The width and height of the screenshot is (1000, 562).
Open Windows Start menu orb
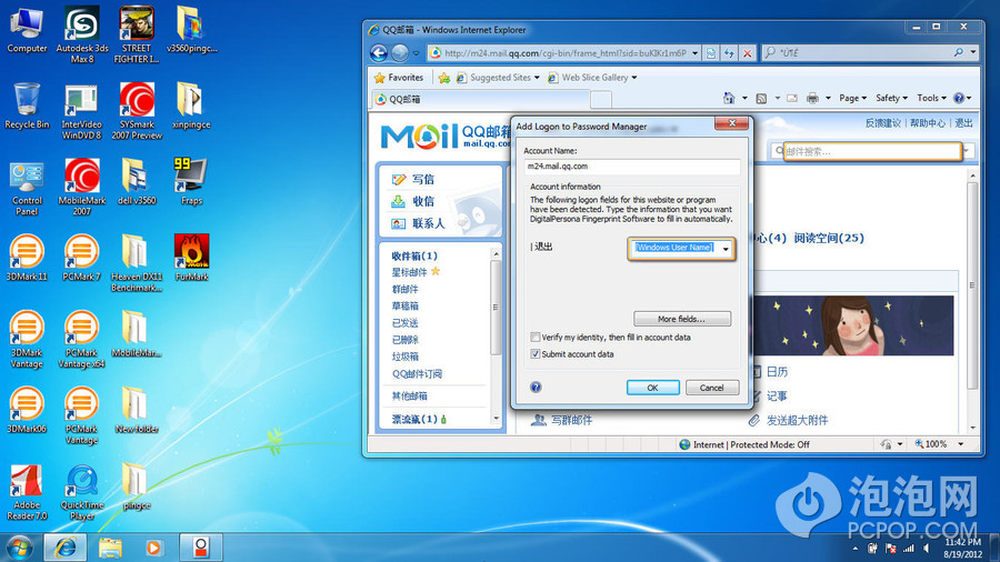19,547
